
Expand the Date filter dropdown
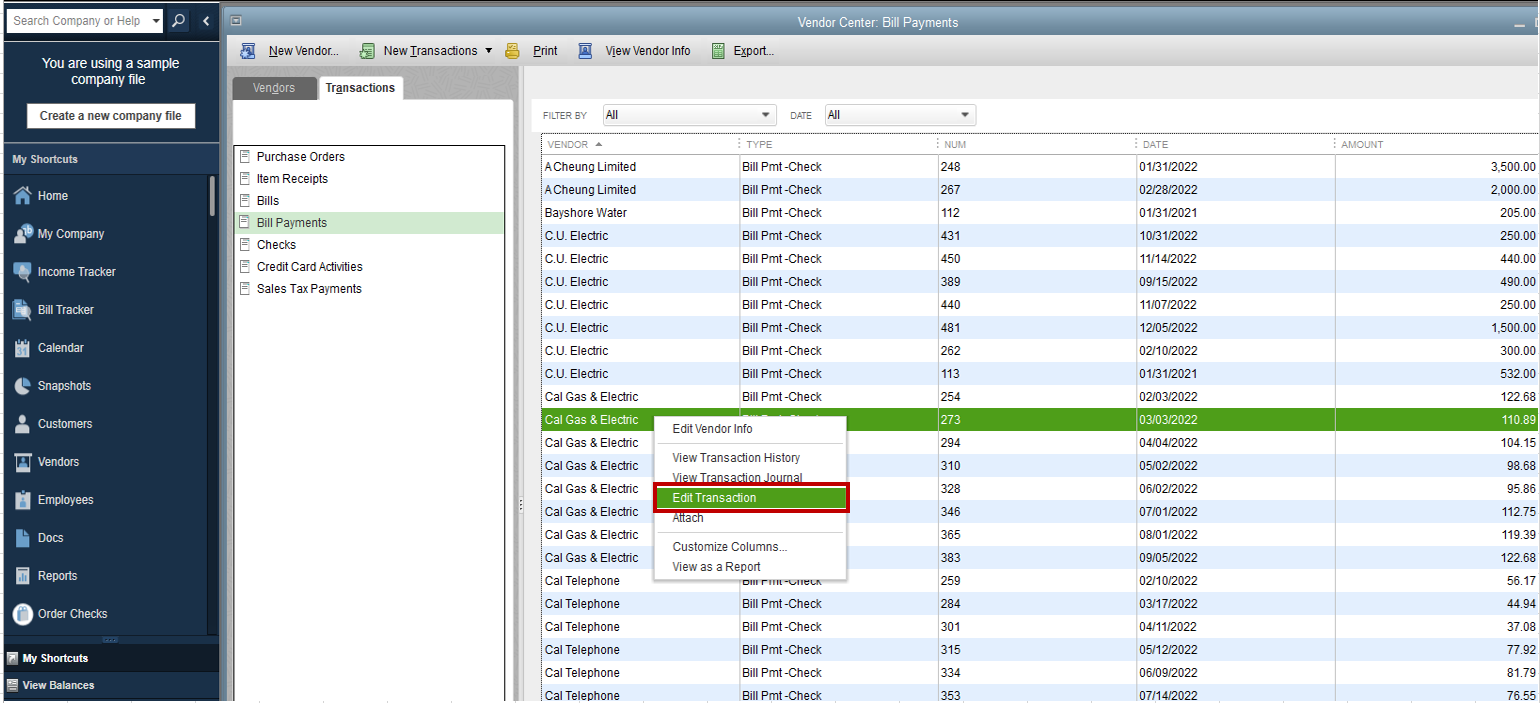point(965,115)
